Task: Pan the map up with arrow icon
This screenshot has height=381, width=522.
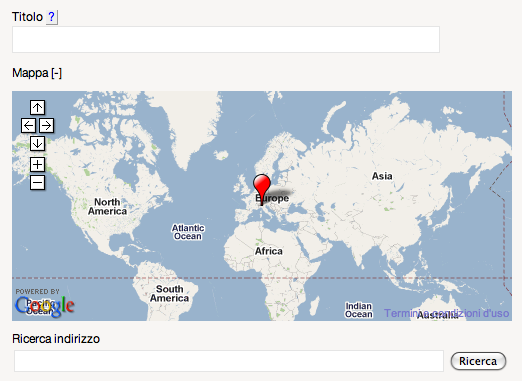Action: [37, 107]
